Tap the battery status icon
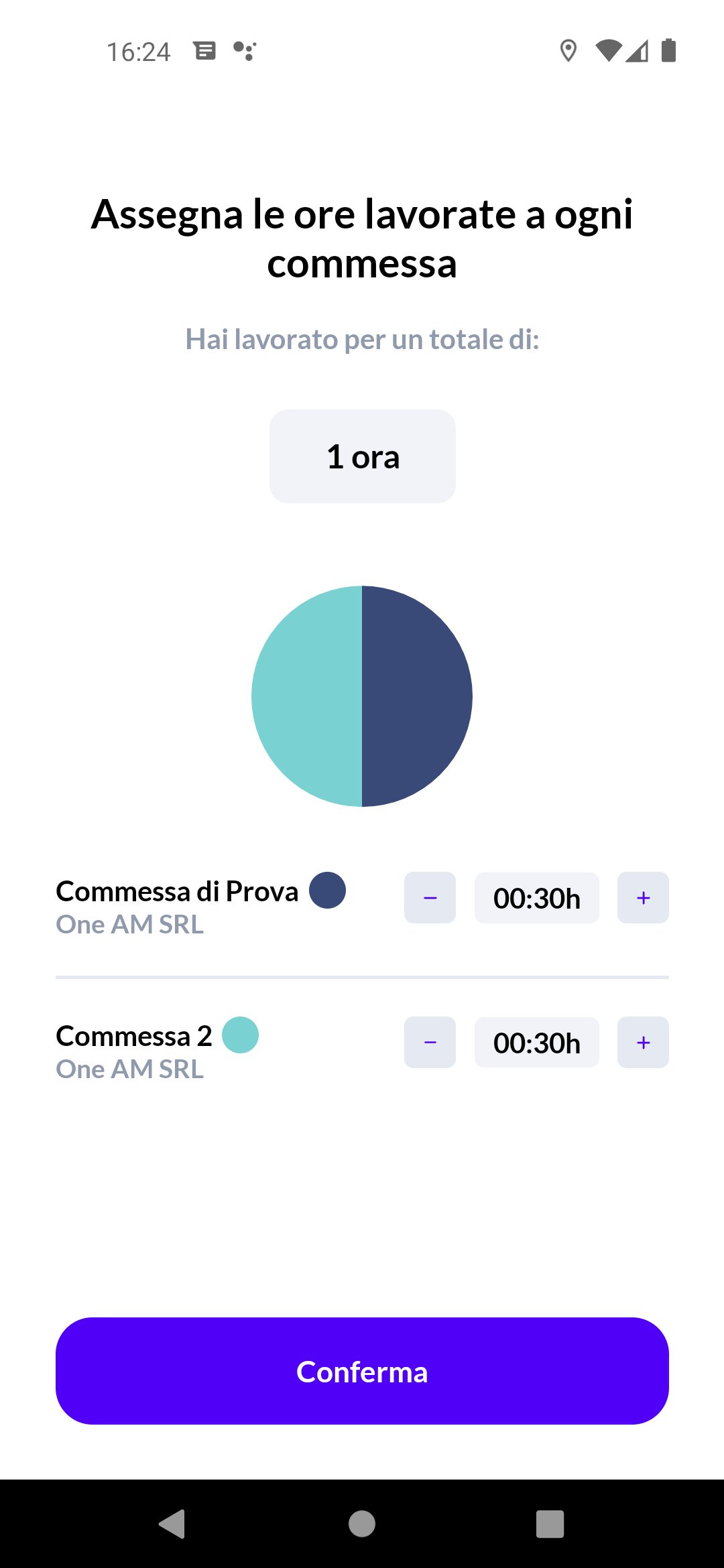The height and width of the screenshot is (1568, 724). (x=668, y=50)
